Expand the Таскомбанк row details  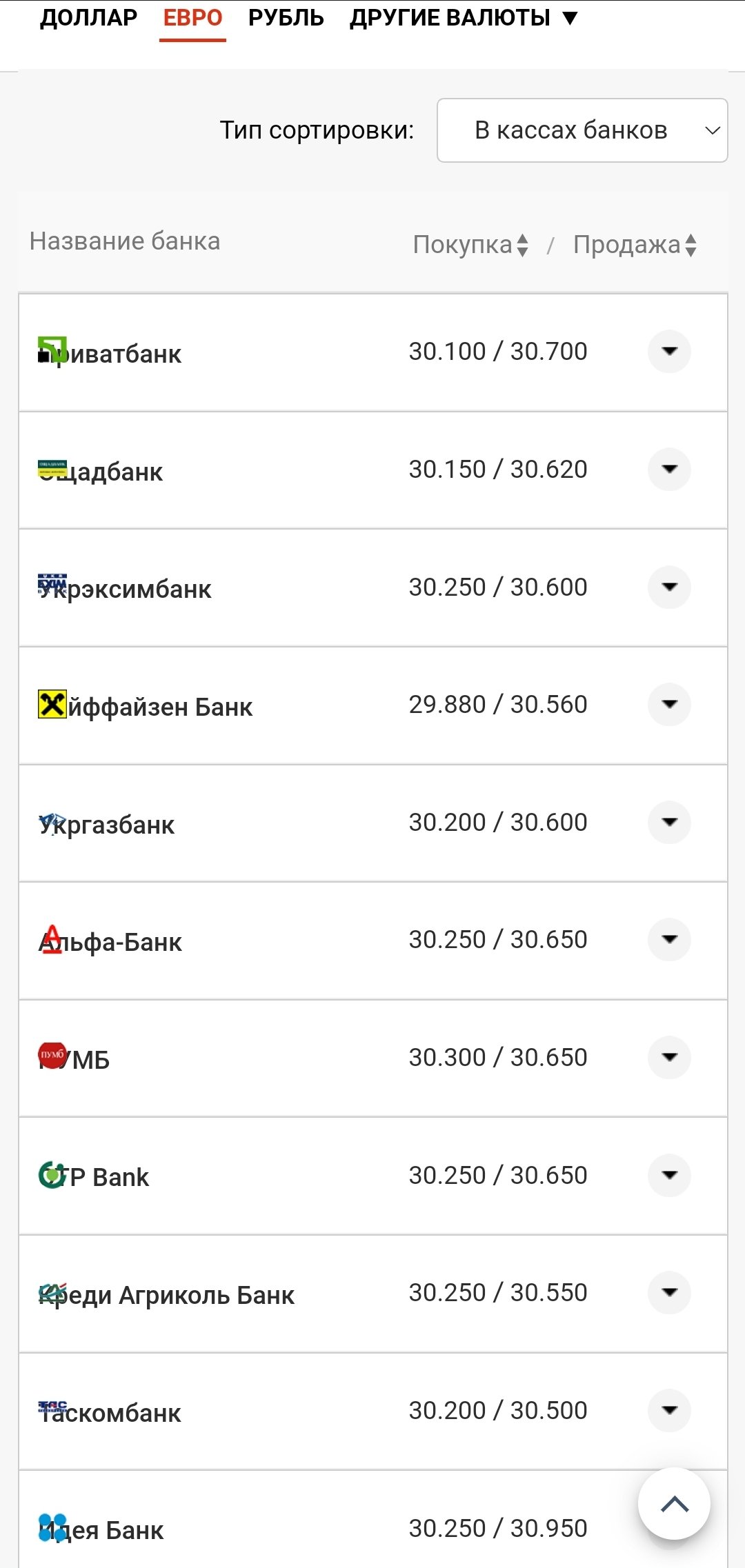(669, 1410)
